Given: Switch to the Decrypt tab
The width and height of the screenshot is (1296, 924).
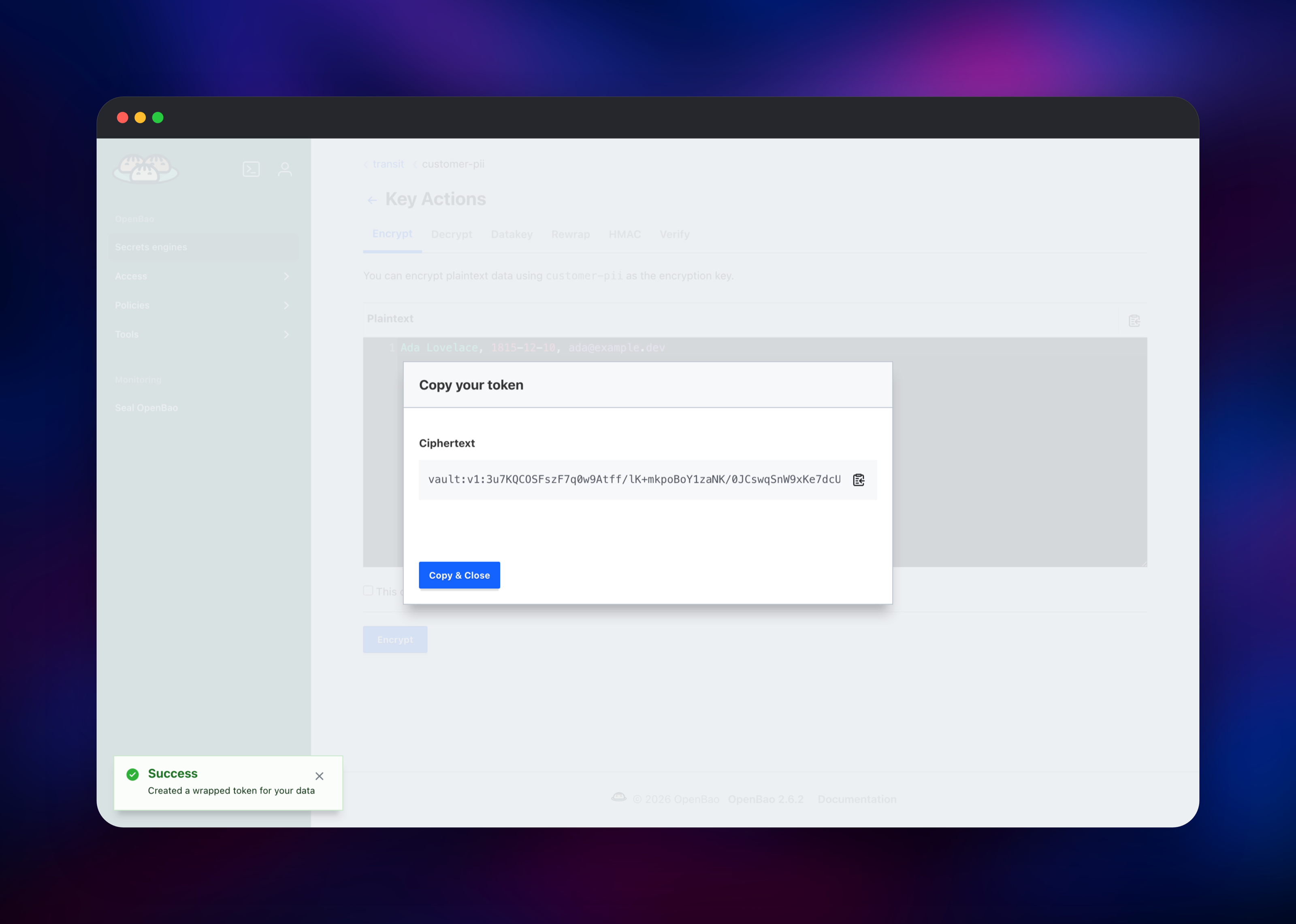Looking at the screenshot, I should tap(451, 234).
